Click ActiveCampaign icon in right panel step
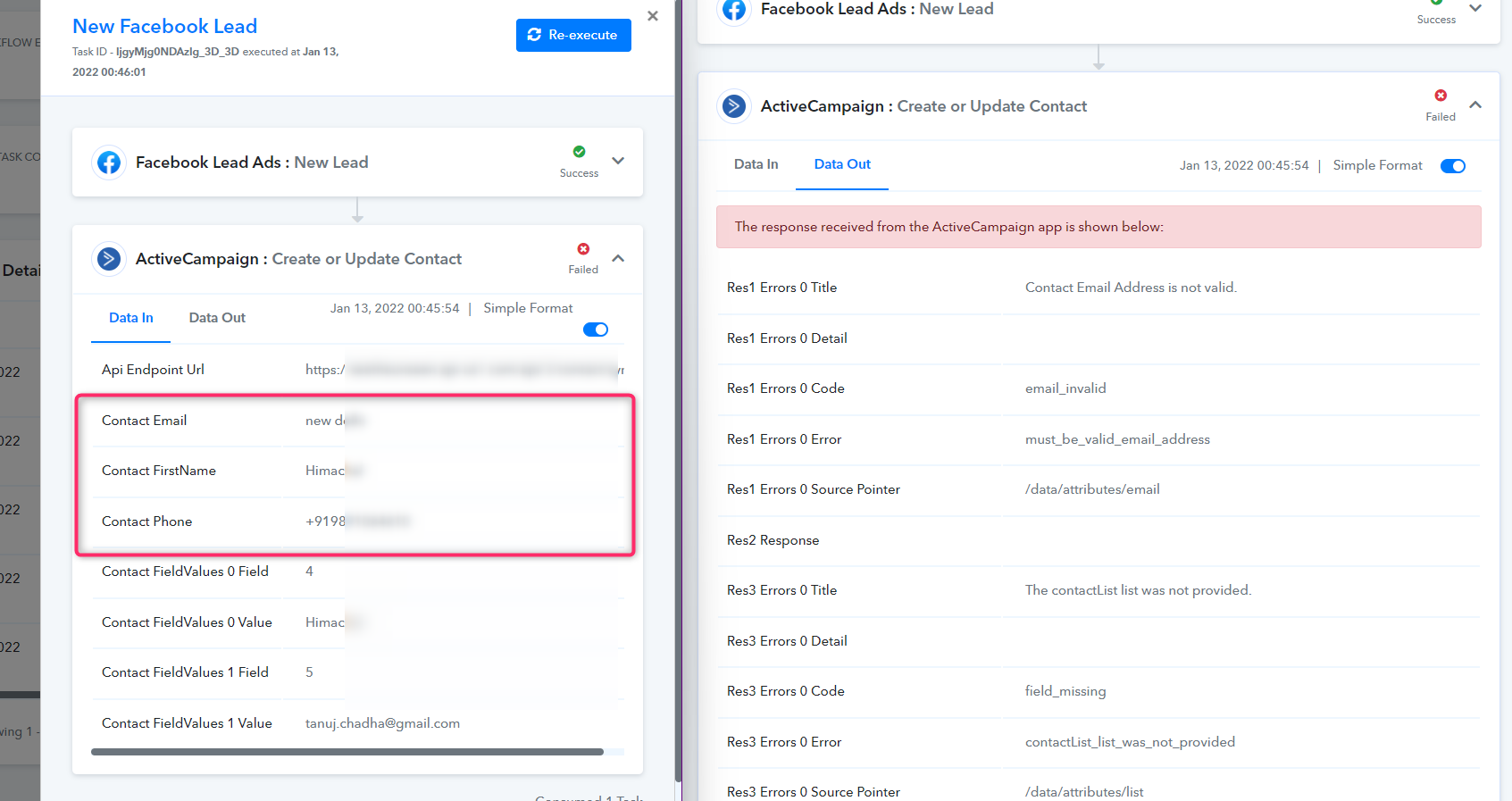1512x801 pixels. (734, 106)
